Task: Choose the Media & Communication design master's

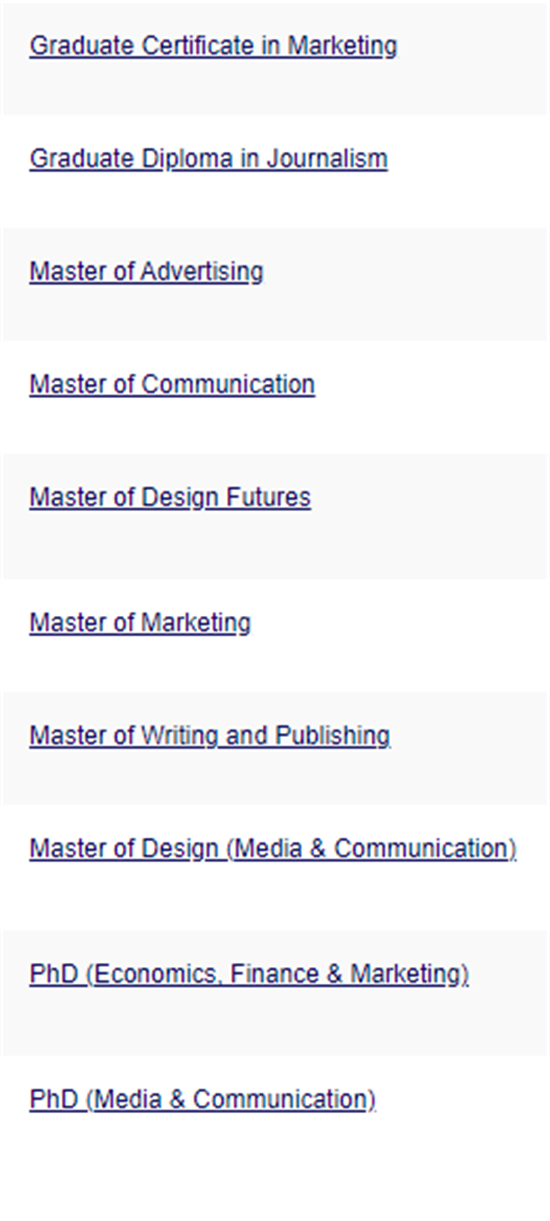Action: [273, 849]
